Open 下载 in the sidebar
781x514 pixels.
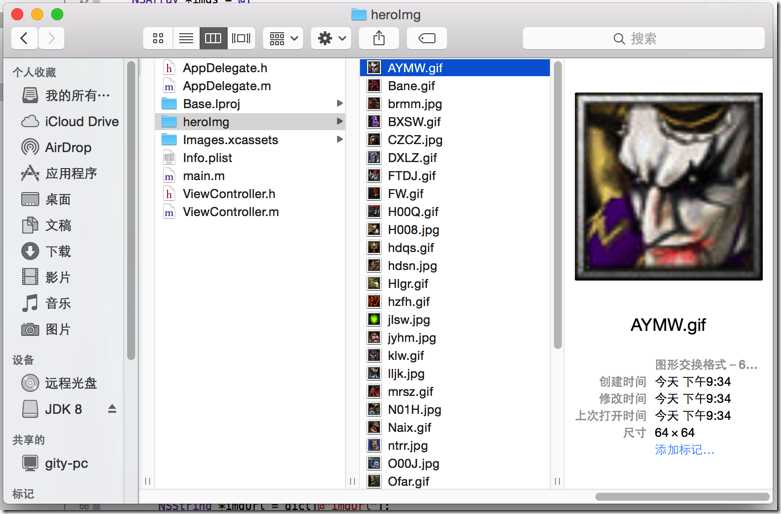[x=46, y=251]
